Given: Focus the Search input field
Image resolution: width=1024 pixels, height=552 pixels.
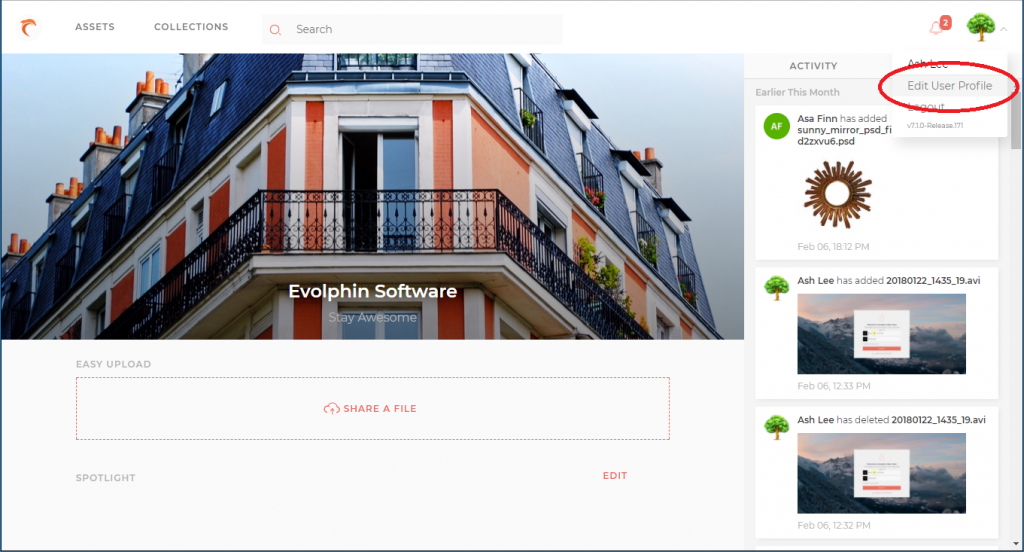Looking at the screenshot, I should pyautogui.click(x=412, y=29).
